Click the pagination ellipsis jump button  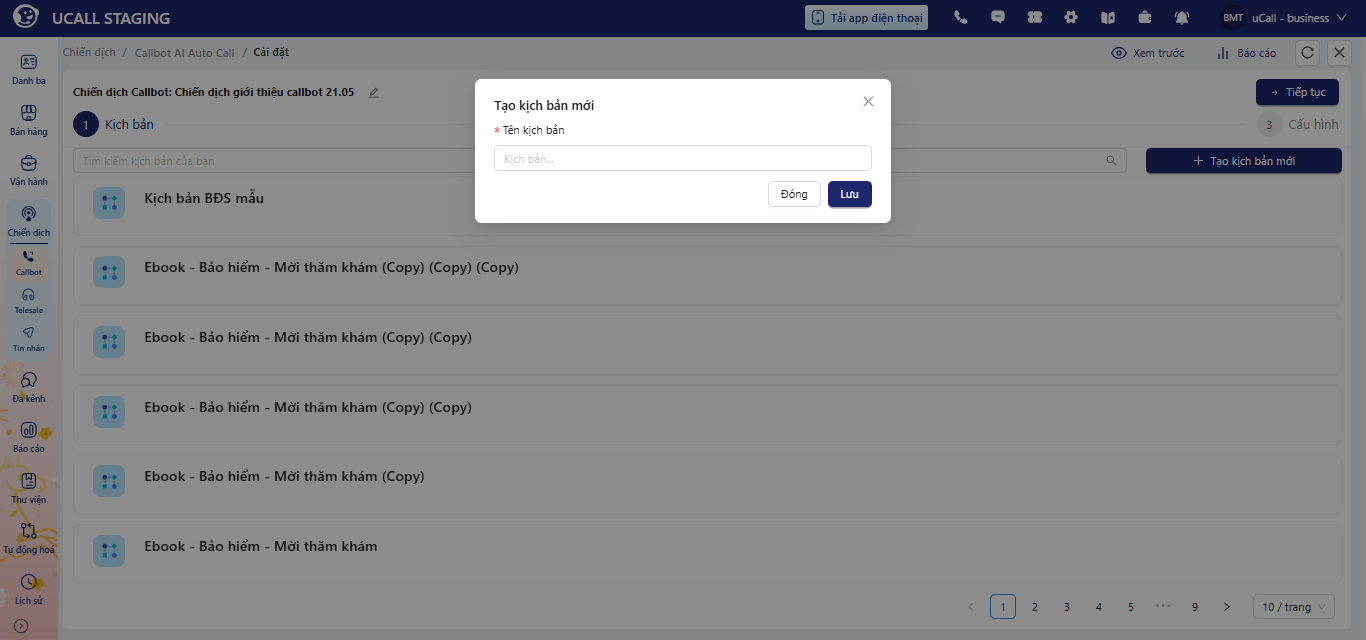(x=1163, y=607)
